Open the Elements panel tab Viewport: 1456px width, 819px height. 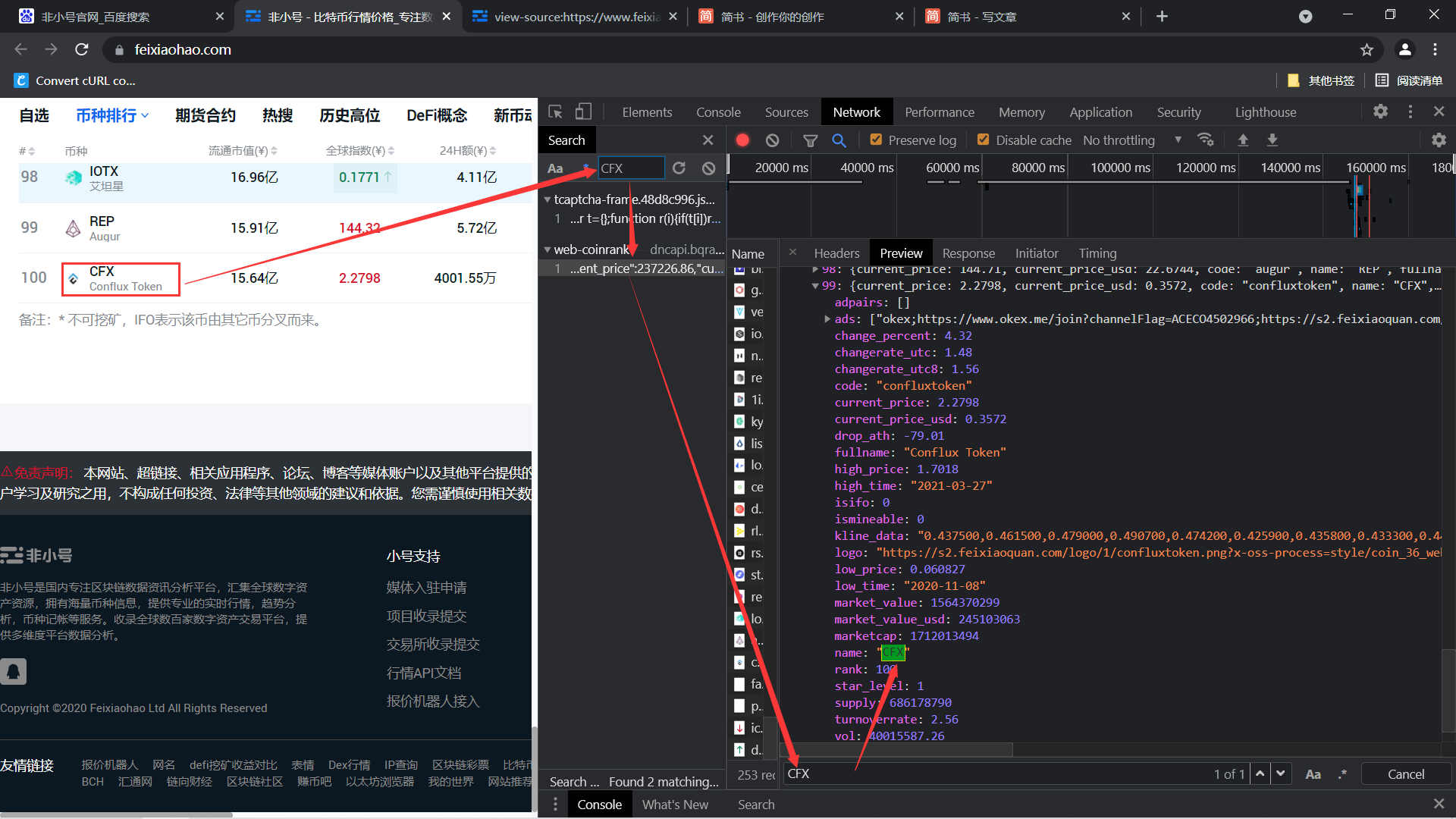coord(647,112)
